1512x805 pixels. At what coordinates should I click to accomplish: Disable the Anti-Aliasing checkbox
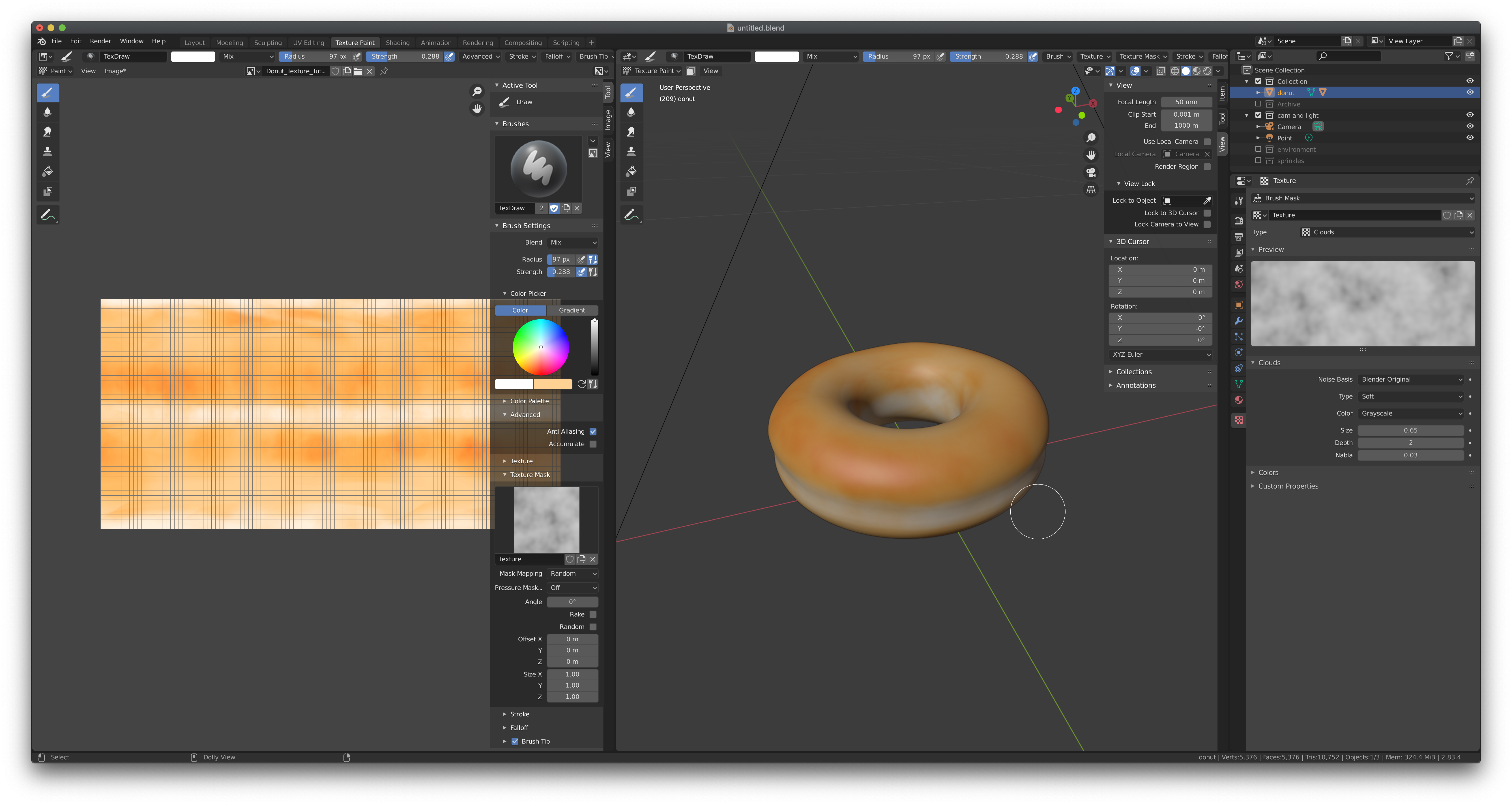593,432
